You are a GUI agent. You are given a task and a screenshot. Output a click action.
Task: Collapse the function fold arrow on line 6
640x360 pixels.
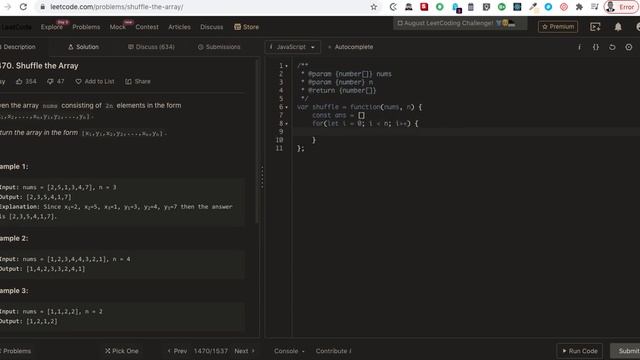pos(287,107)
